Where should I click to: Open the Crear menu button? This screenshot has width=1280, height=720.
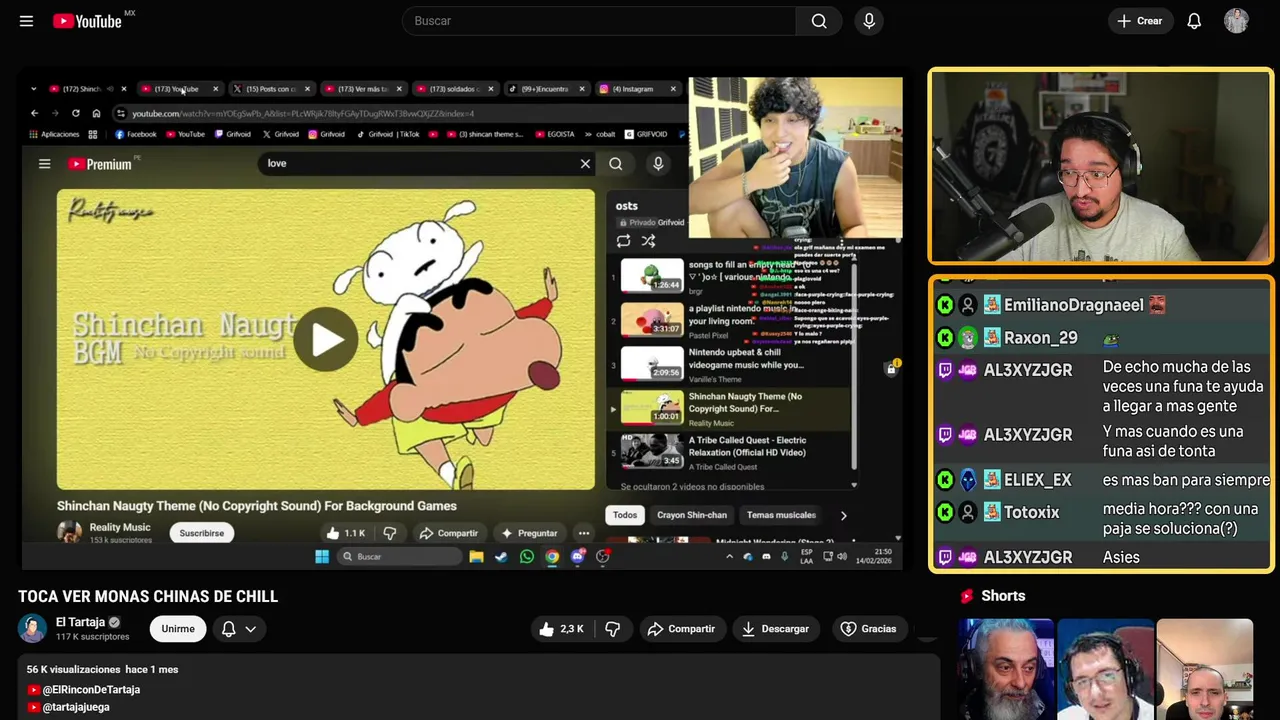coord(1139,21)
